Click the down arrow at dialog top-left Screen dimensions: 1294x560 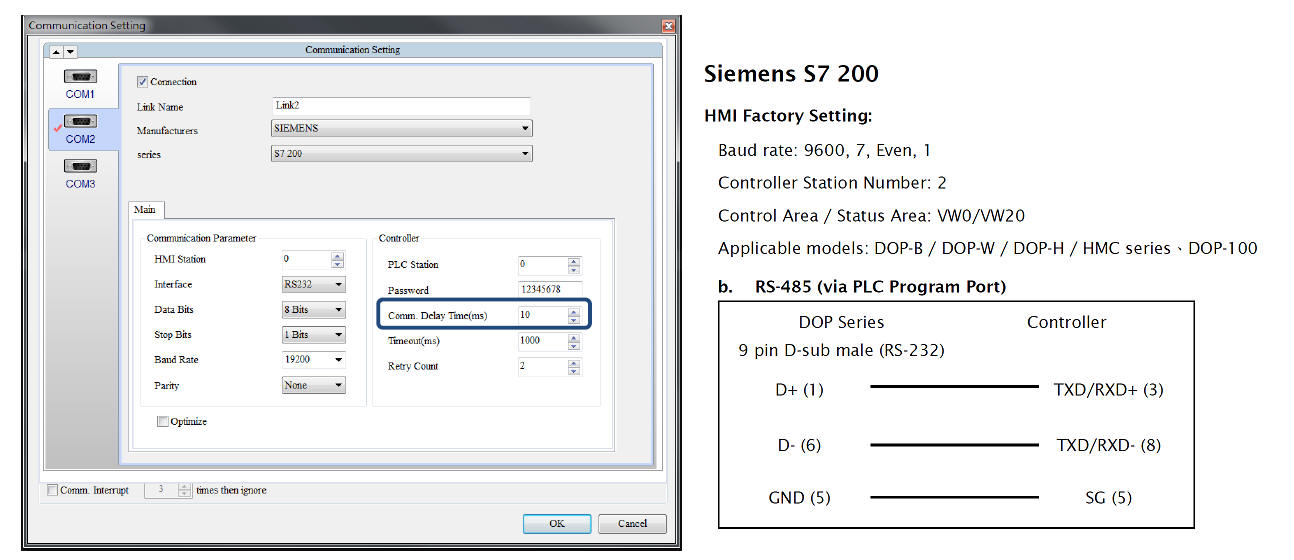tap(70, 51)
